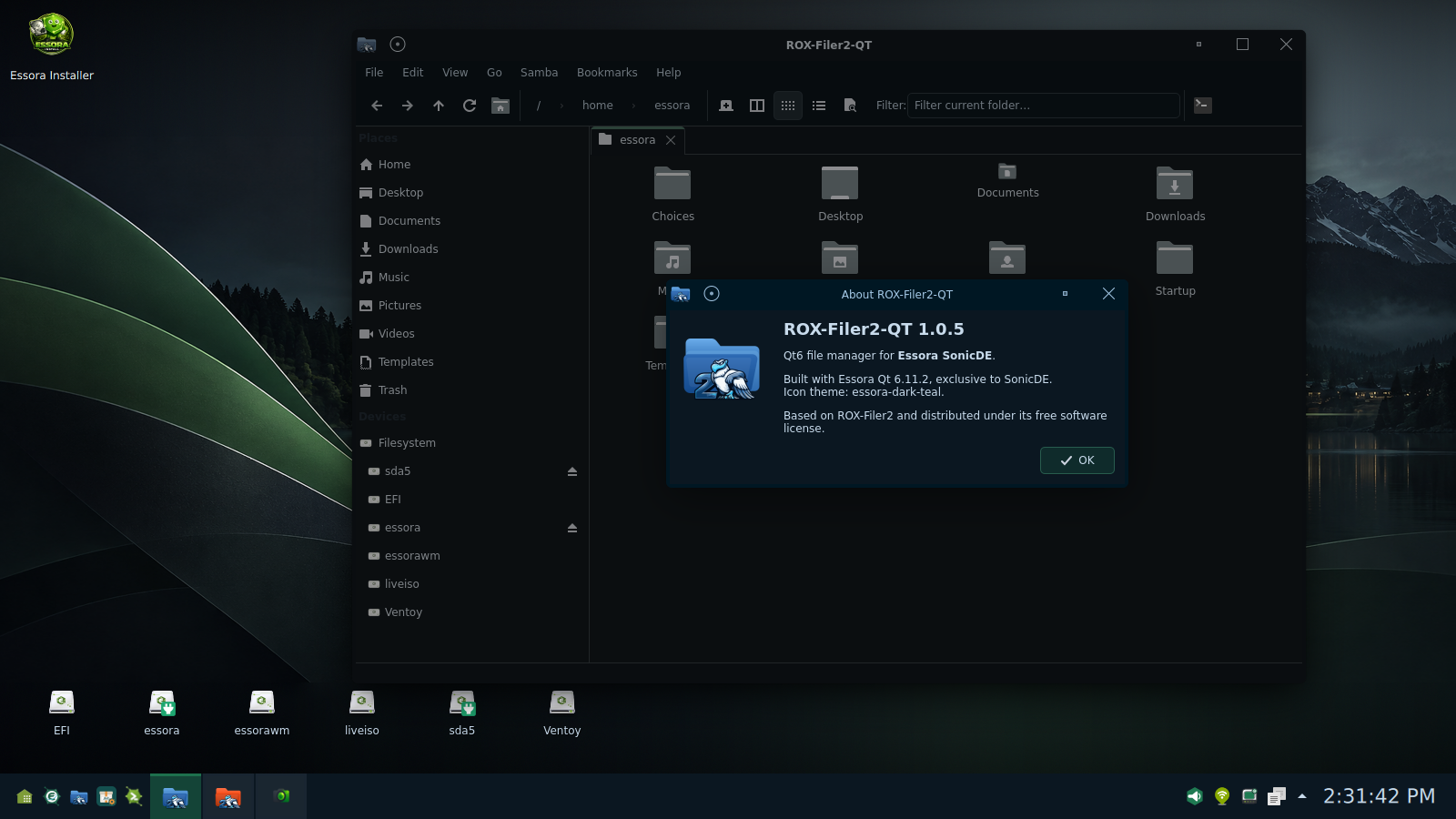Open the Essora Installer desktop icon
The height and width of the screenshot is (819, 1456).
pyautogui.click(x=52, y=47)
